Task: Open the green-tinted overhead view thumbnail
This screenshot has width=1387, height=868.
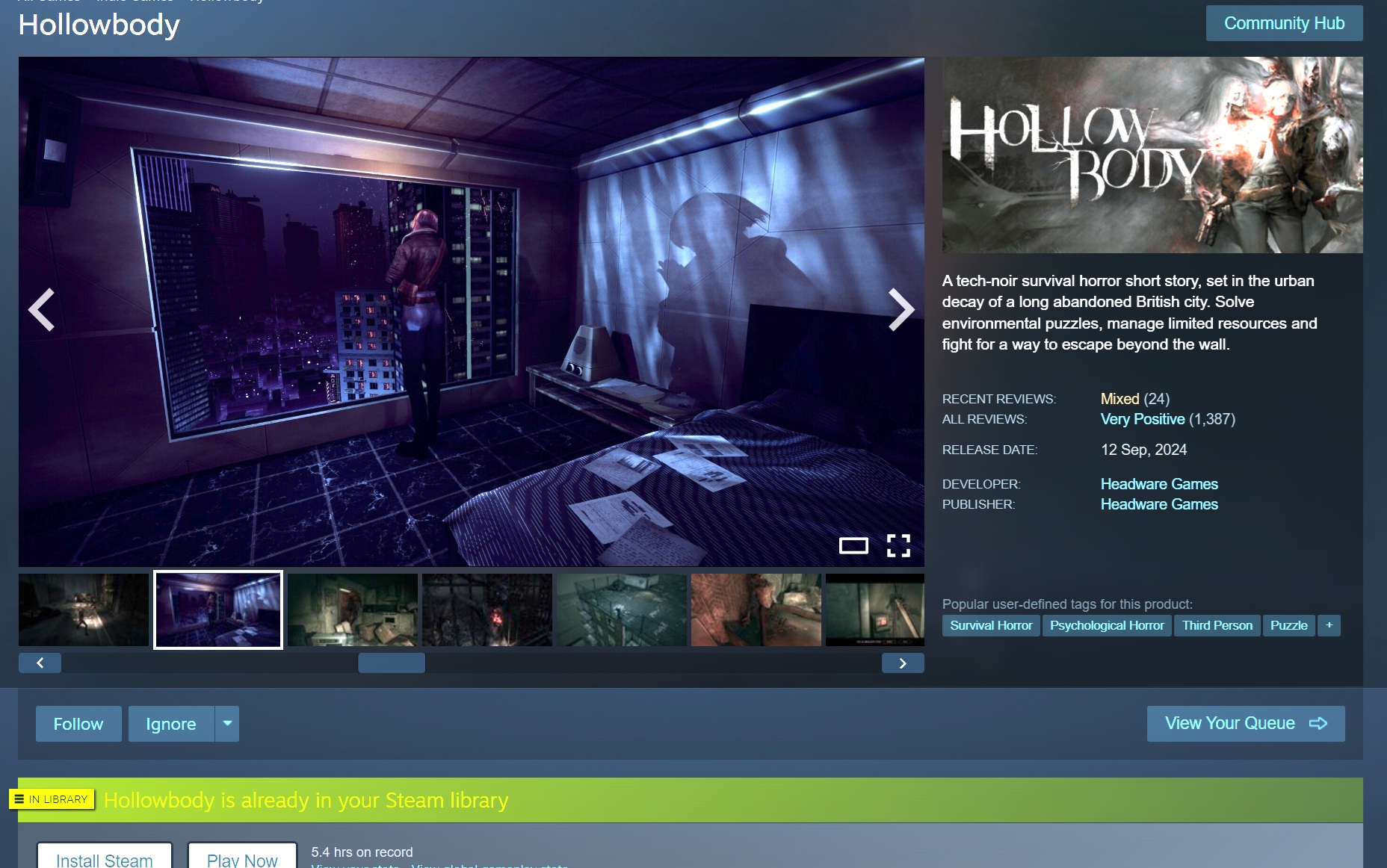Action: [x=622, y=610]
